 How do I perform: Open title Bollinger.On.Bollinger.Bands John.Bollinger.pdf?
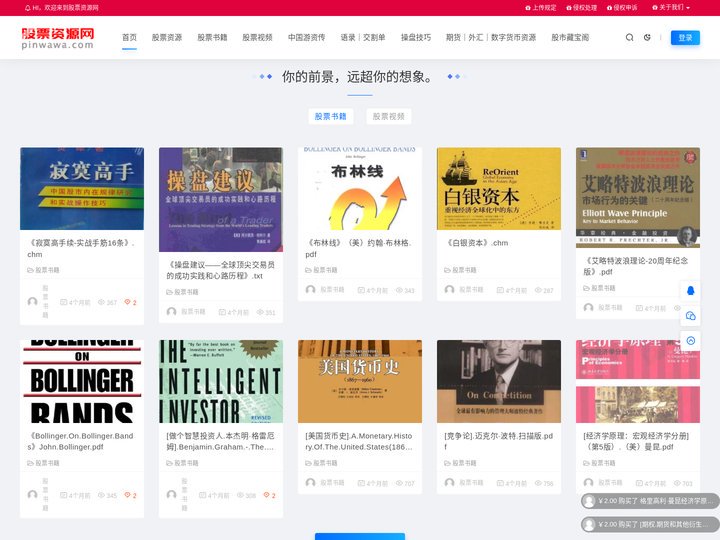tap(80, 441)
